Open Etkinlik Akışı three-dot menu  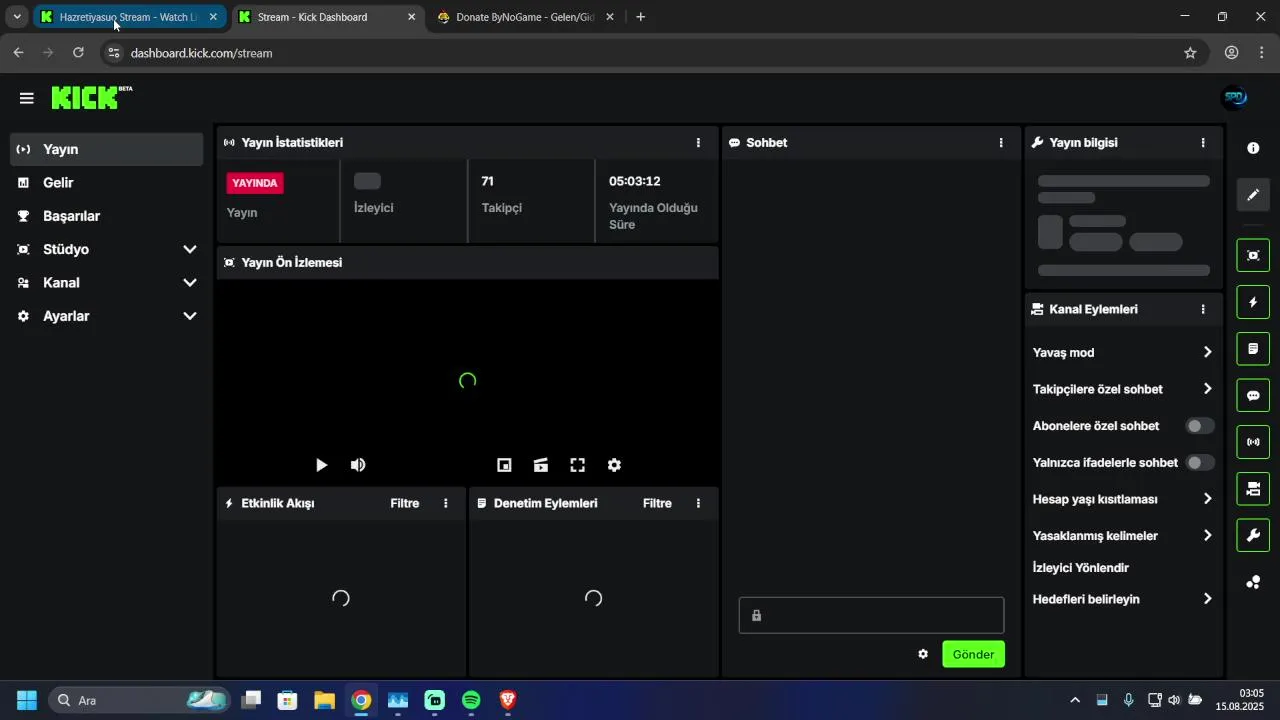[x=446, y=503]
